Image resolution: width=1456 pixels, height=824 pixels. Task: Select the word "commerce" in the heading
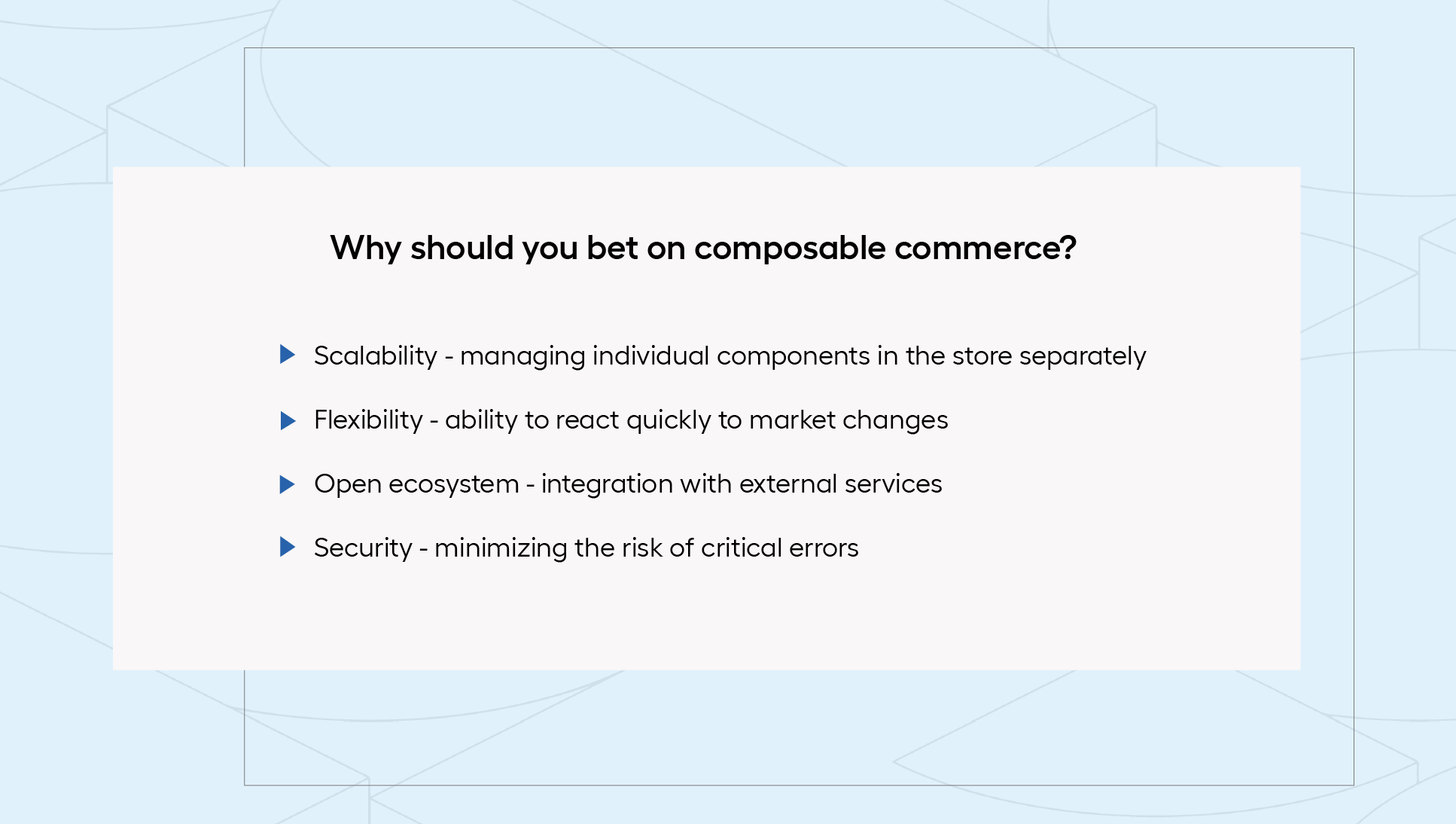976,249
